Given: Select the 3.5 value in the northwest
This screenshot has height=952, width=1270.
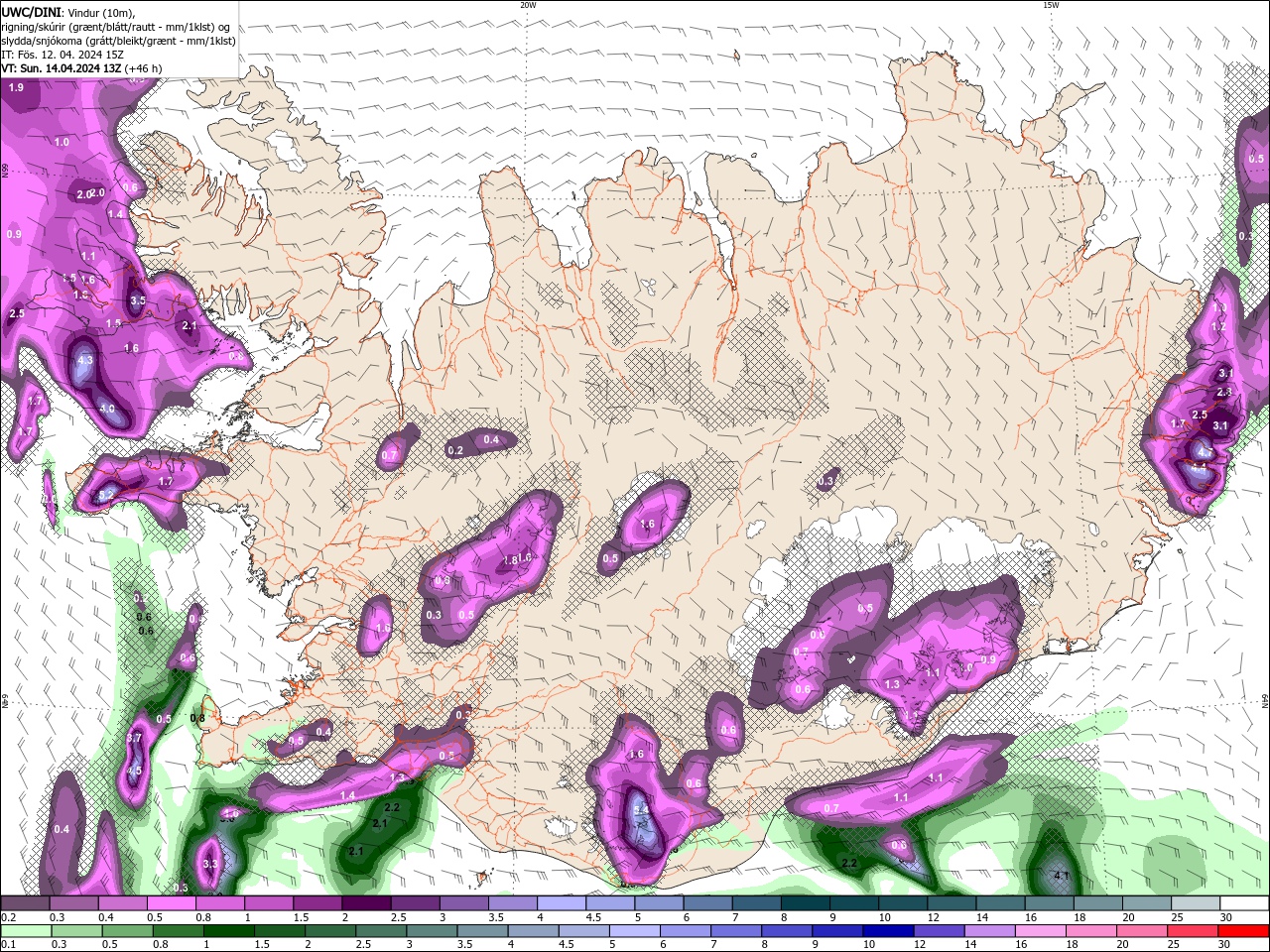Looking at the screenshot, I should click(138, 300).
